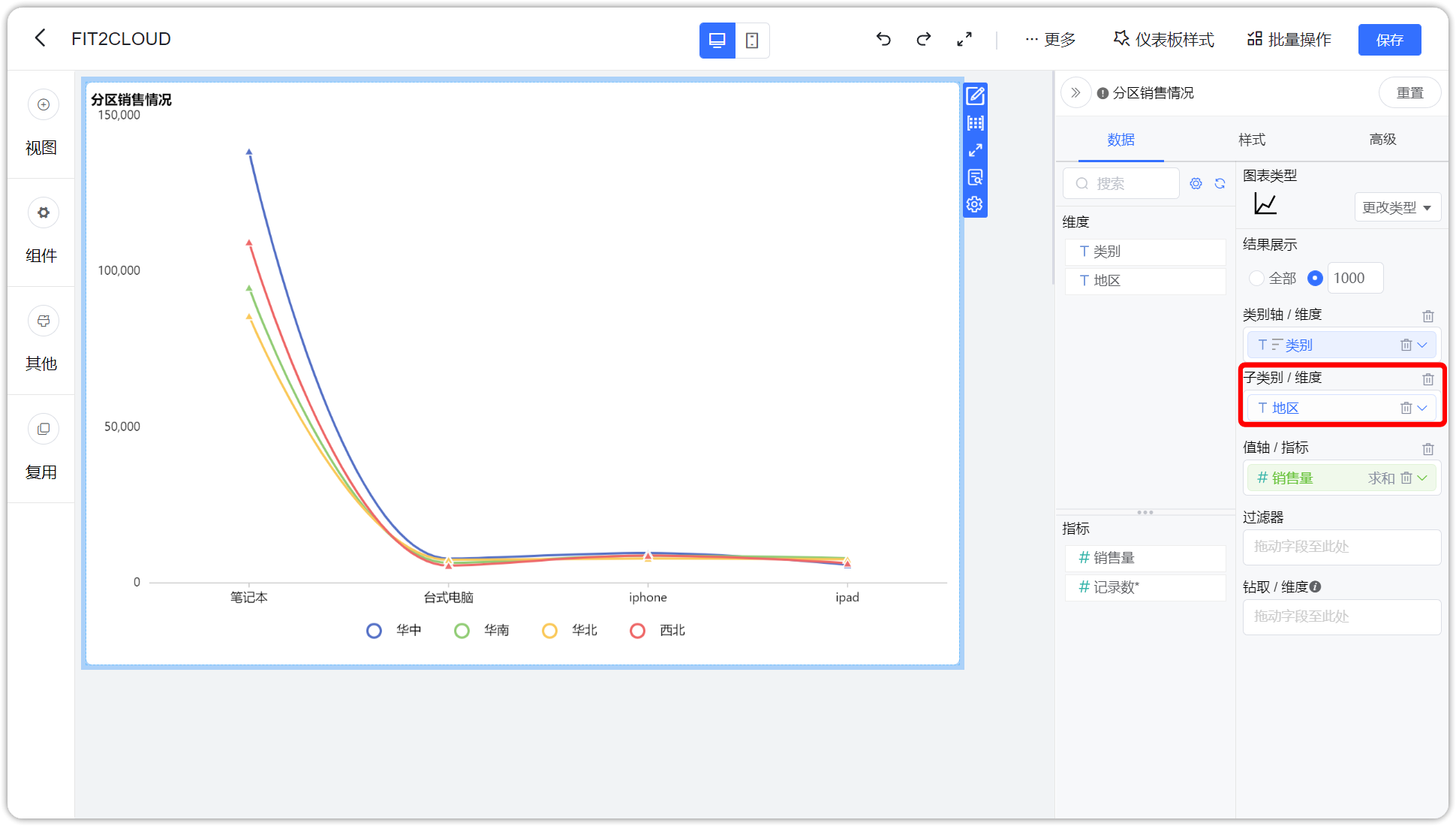The width and height of the screenshot is (1456, 826).
Task: Open the chart settings gear icon
Action: tap(975, 204)
